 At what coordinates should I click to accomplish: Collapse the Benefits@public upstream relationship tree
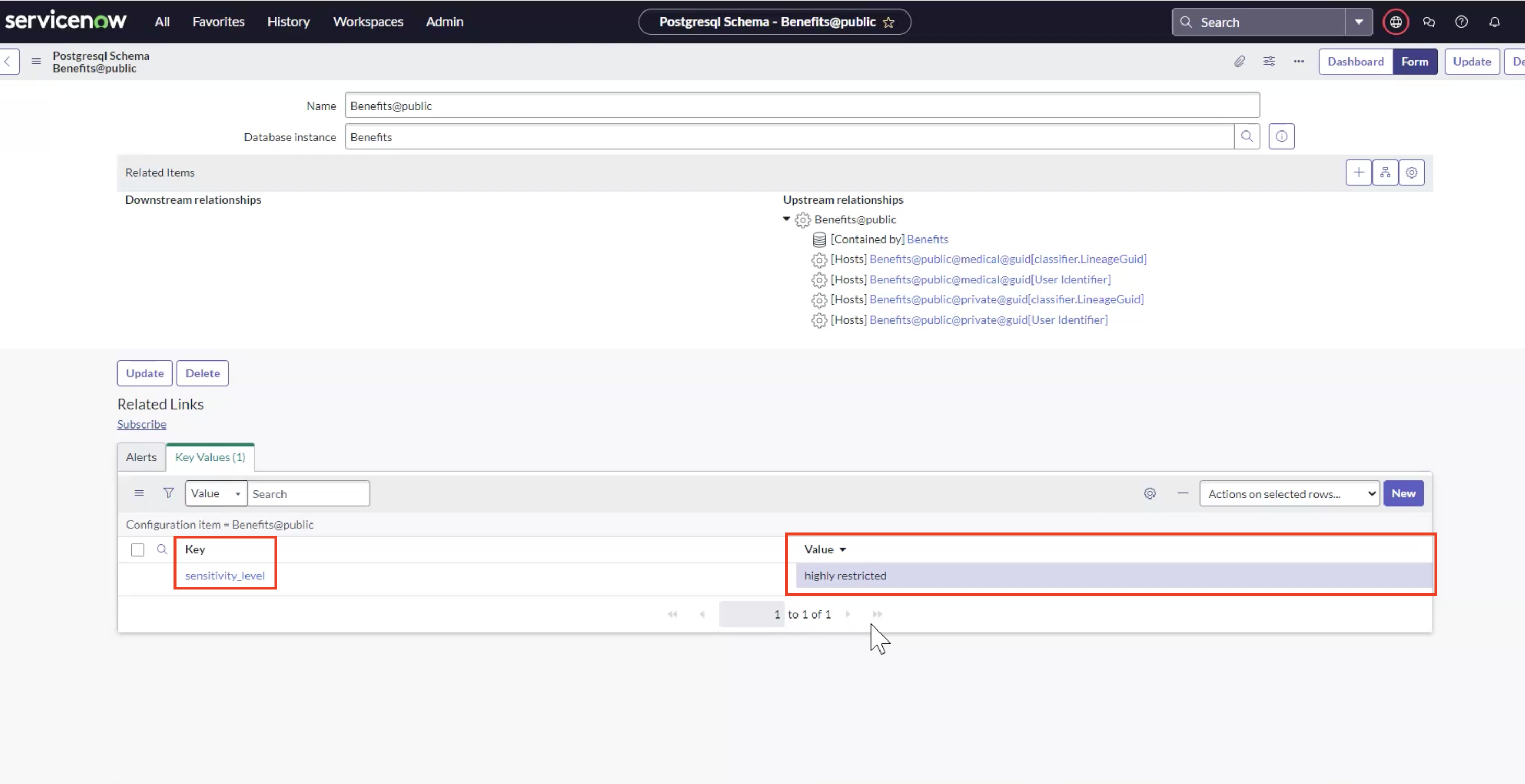[x=785, y=219]
